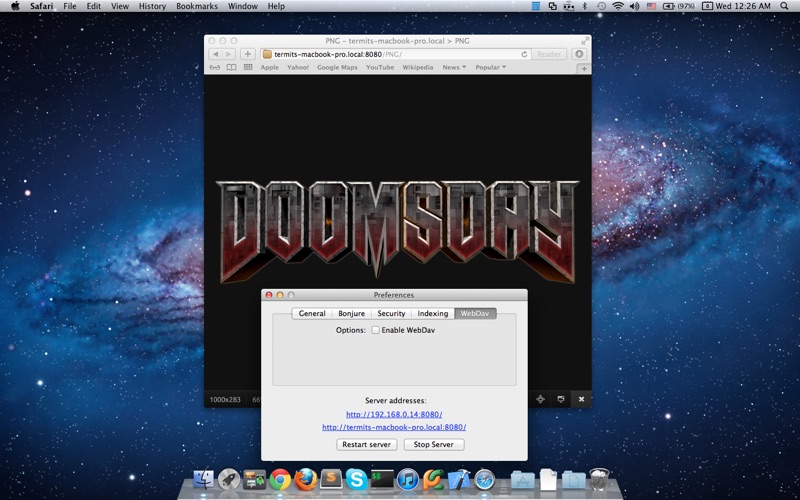The image size is (800, 500).
Task: Open iTunes from the Dock
Action: [408, 480]
